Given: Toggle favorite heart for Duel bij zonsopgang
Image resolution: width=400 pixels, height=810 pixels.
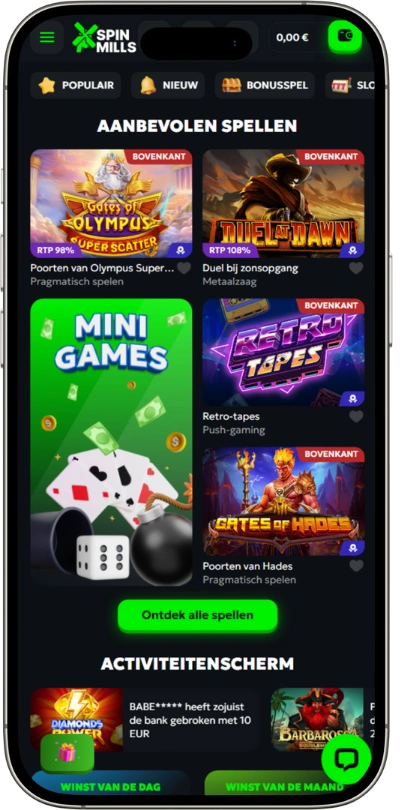Looking at the screenshot, I should pos(356,268).
